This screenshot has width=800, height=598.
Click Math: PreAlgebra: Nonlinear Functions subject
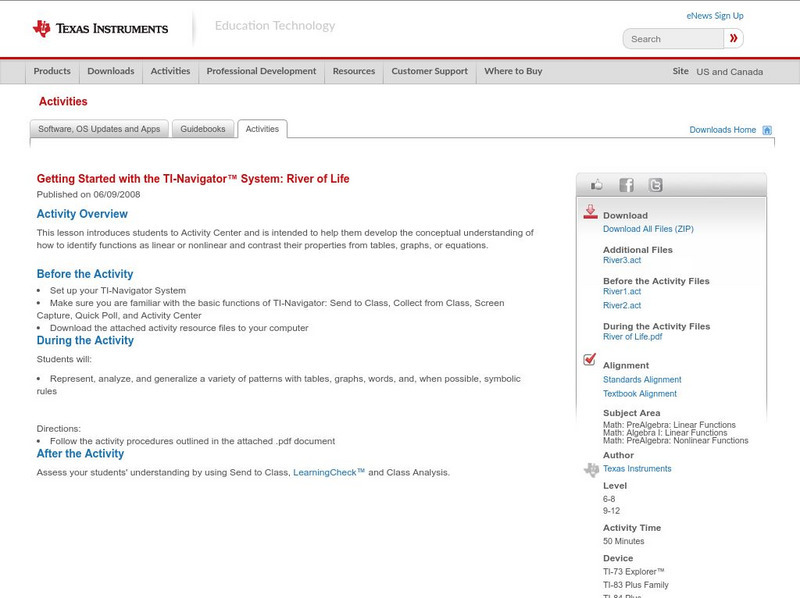[676, 441]
